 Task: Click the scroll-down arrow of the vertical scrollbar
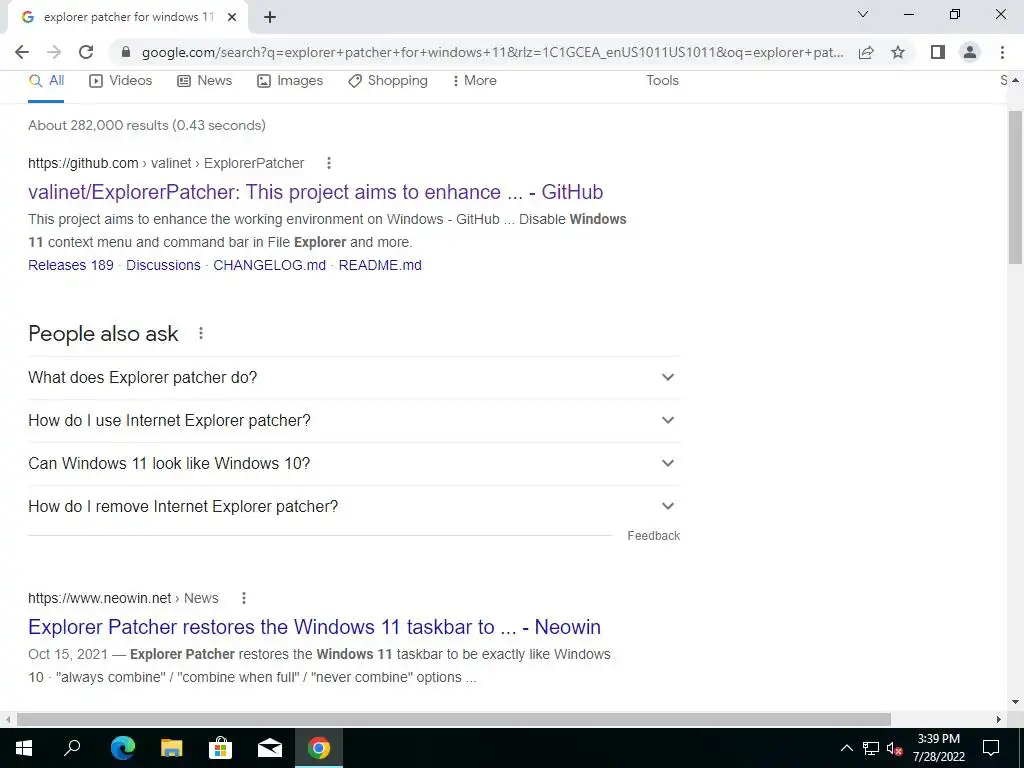(x=1015, y=702)
